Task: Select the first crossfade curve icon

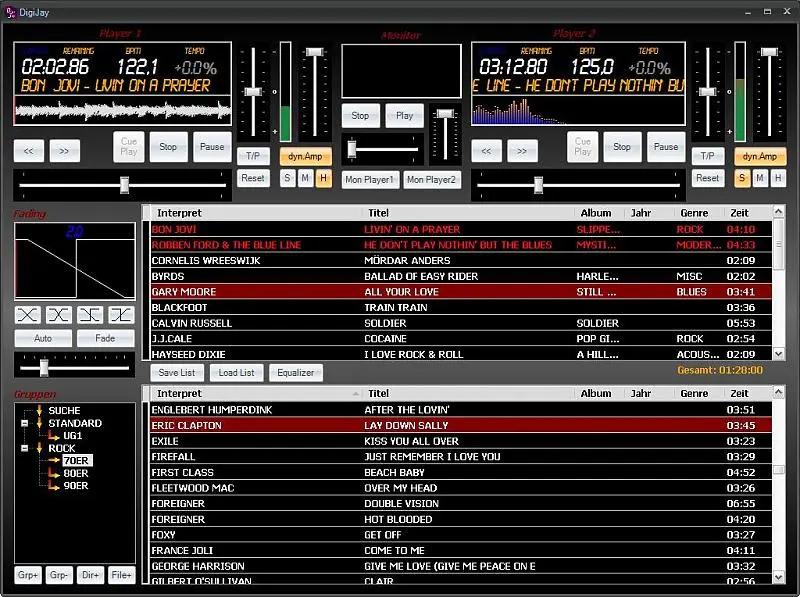Action: [27, 314]
